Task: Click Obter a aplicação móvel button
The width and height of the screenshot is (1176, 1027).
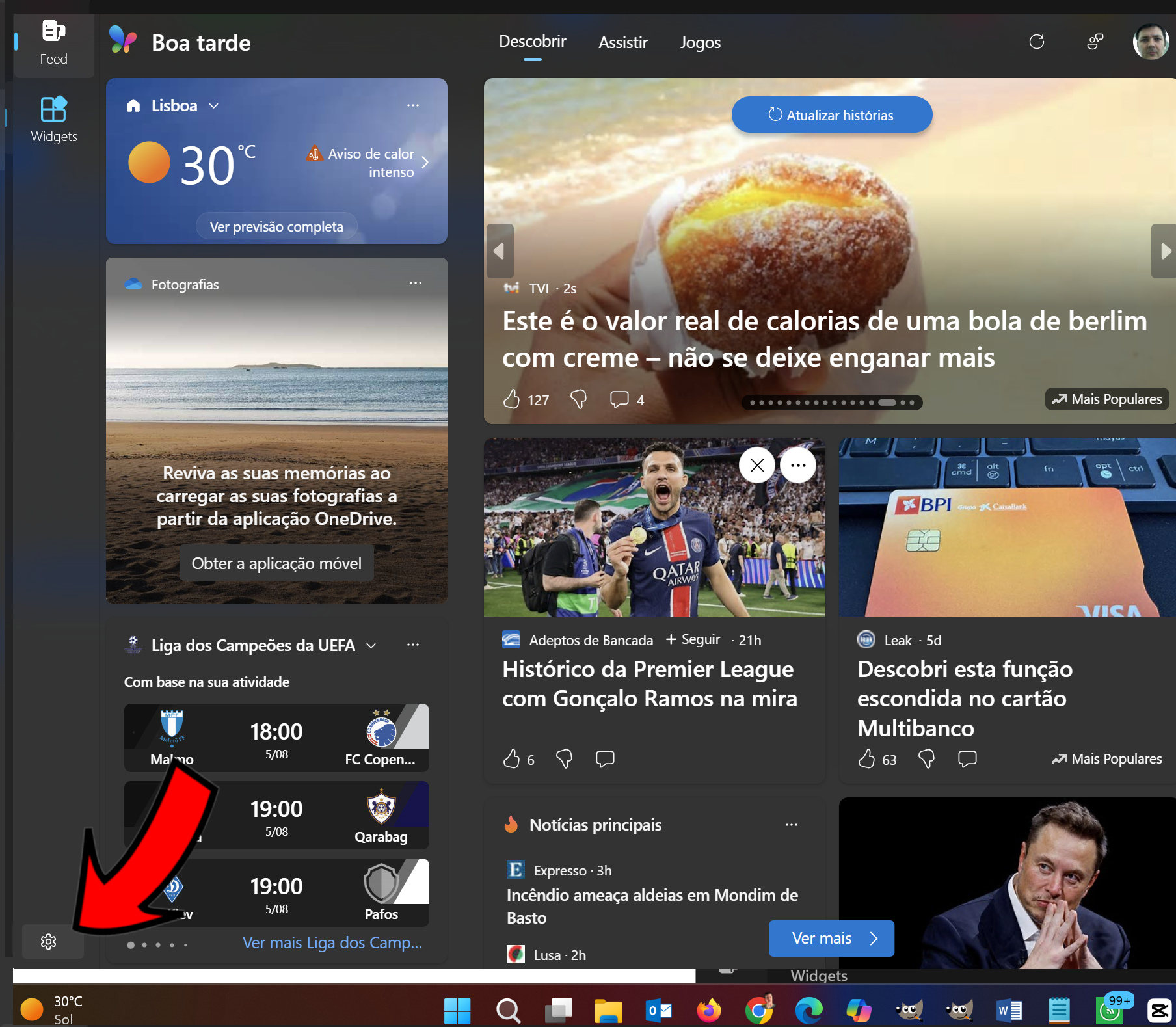Action: 276,563
